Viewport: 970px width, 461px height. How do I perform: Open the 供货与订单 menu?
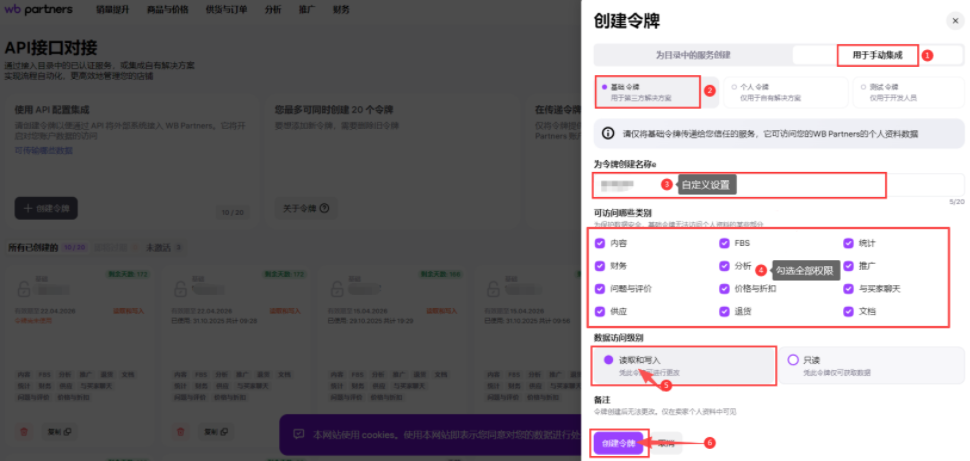click(x=225, y=9)
